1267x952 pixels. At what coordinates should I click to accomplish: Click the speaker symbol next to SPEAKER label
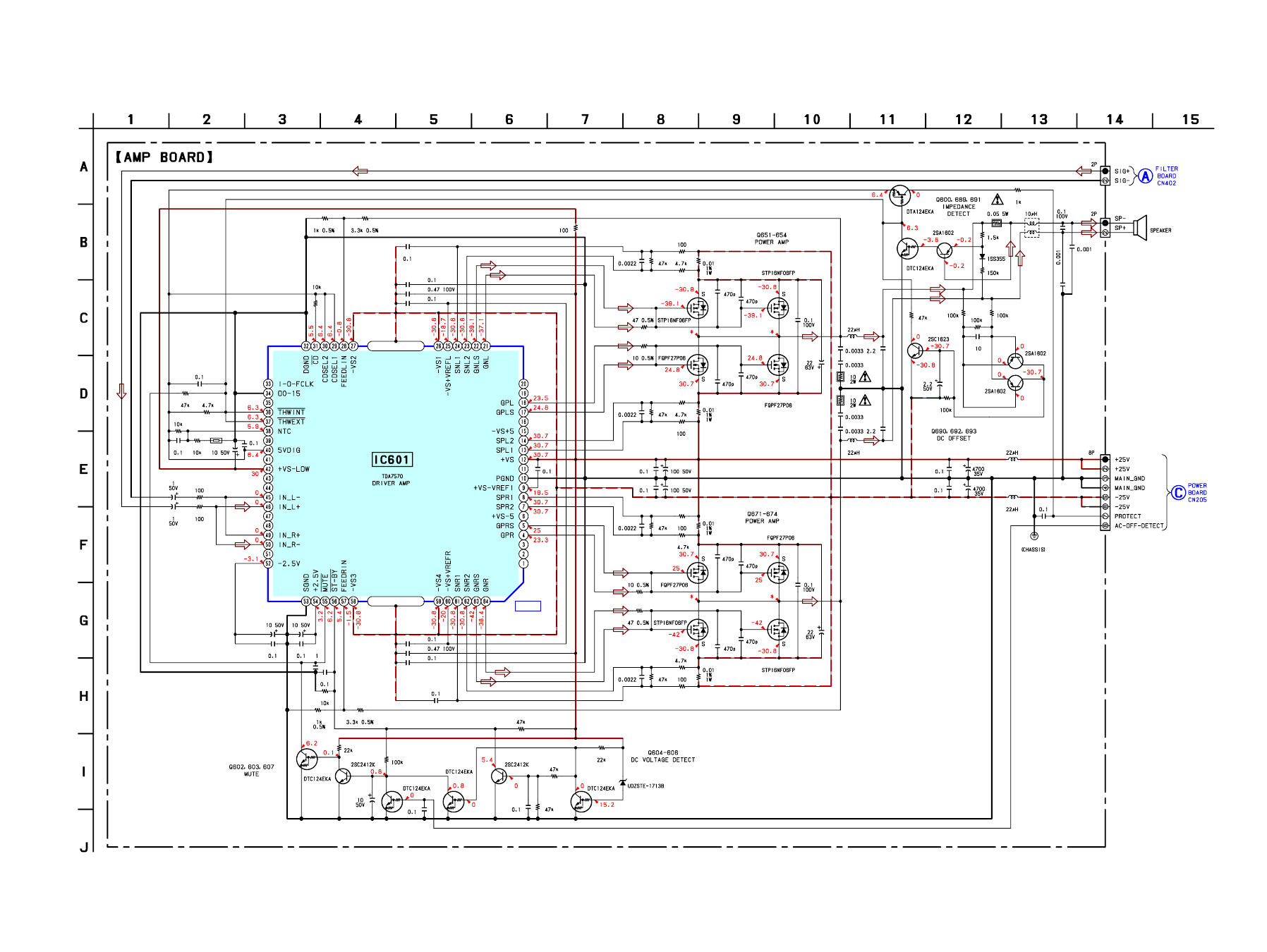click(x=1139, y=228)
